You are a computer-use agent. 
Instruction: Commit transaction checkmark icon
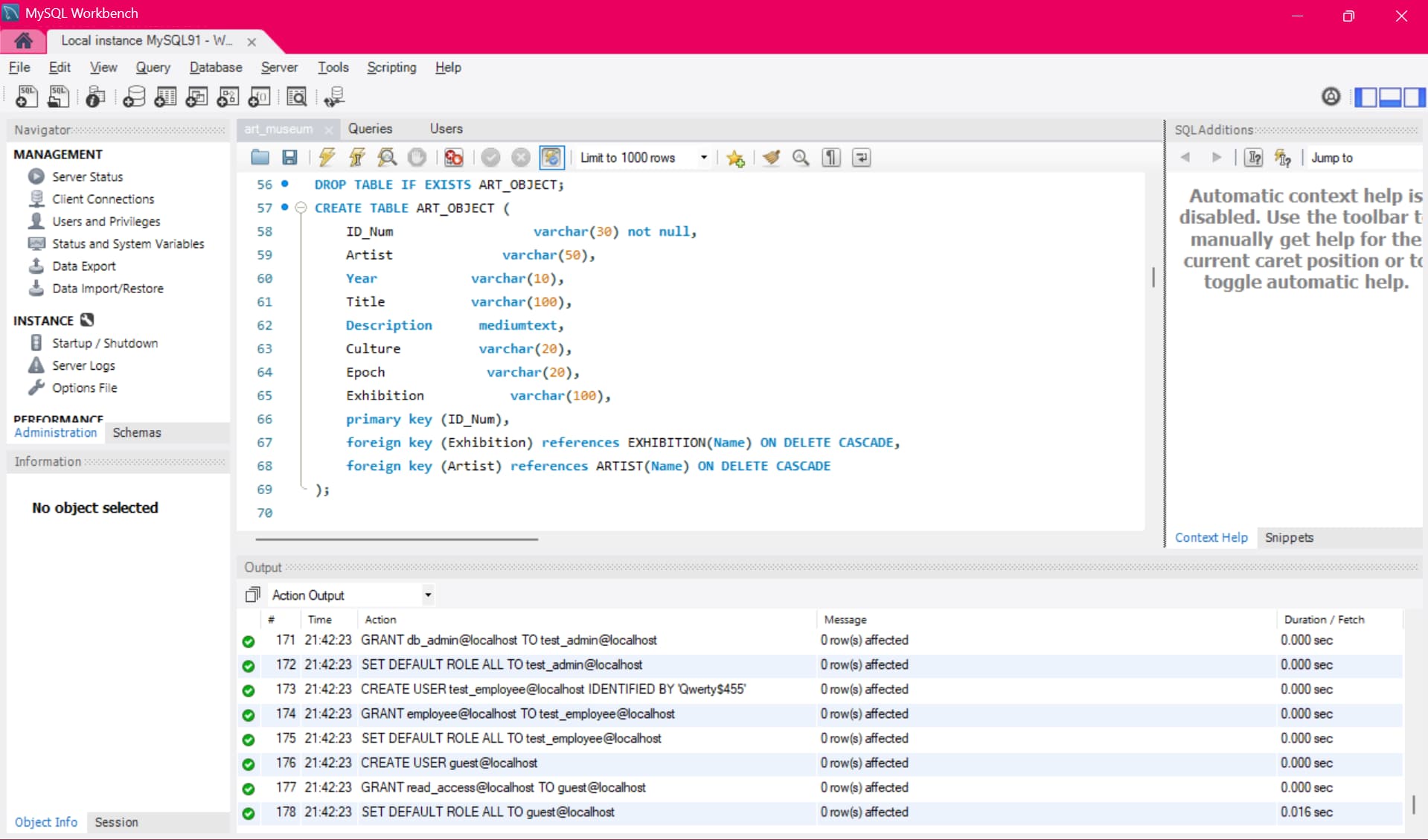[x=490, y=157]
